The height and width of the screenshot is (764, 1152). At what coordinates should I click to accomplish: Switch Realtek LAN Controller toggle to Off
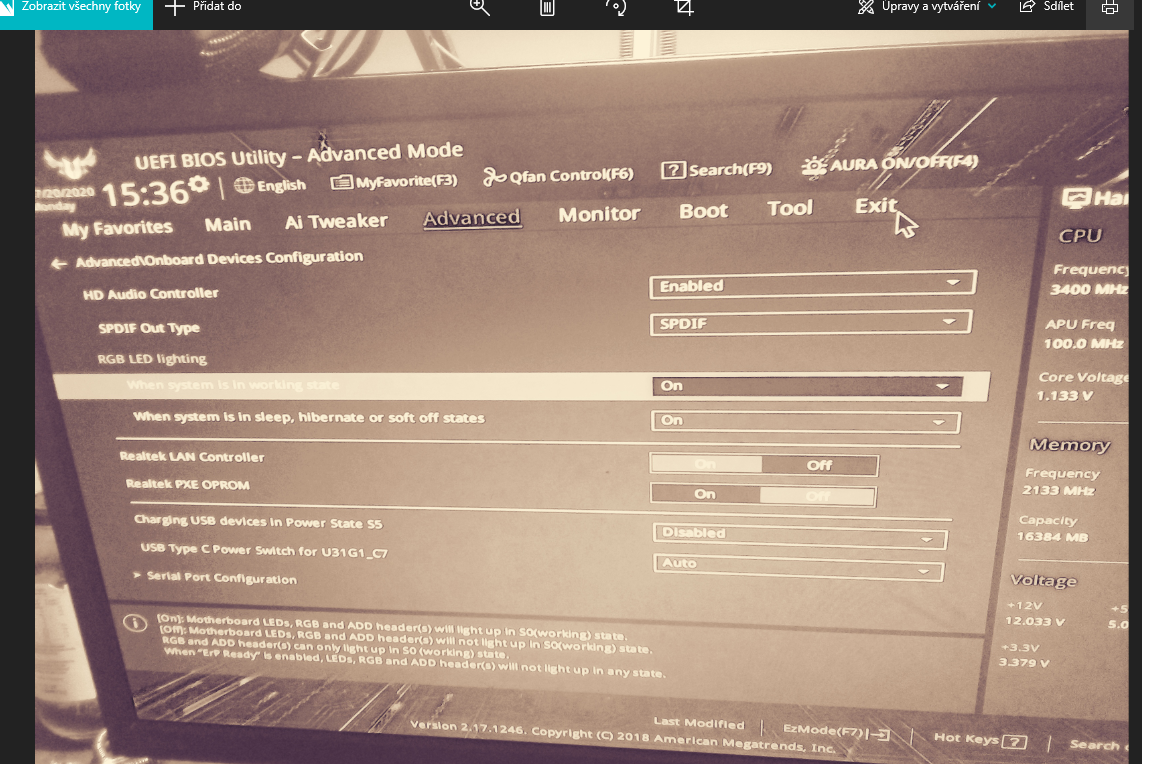click(x=820, y=465)
